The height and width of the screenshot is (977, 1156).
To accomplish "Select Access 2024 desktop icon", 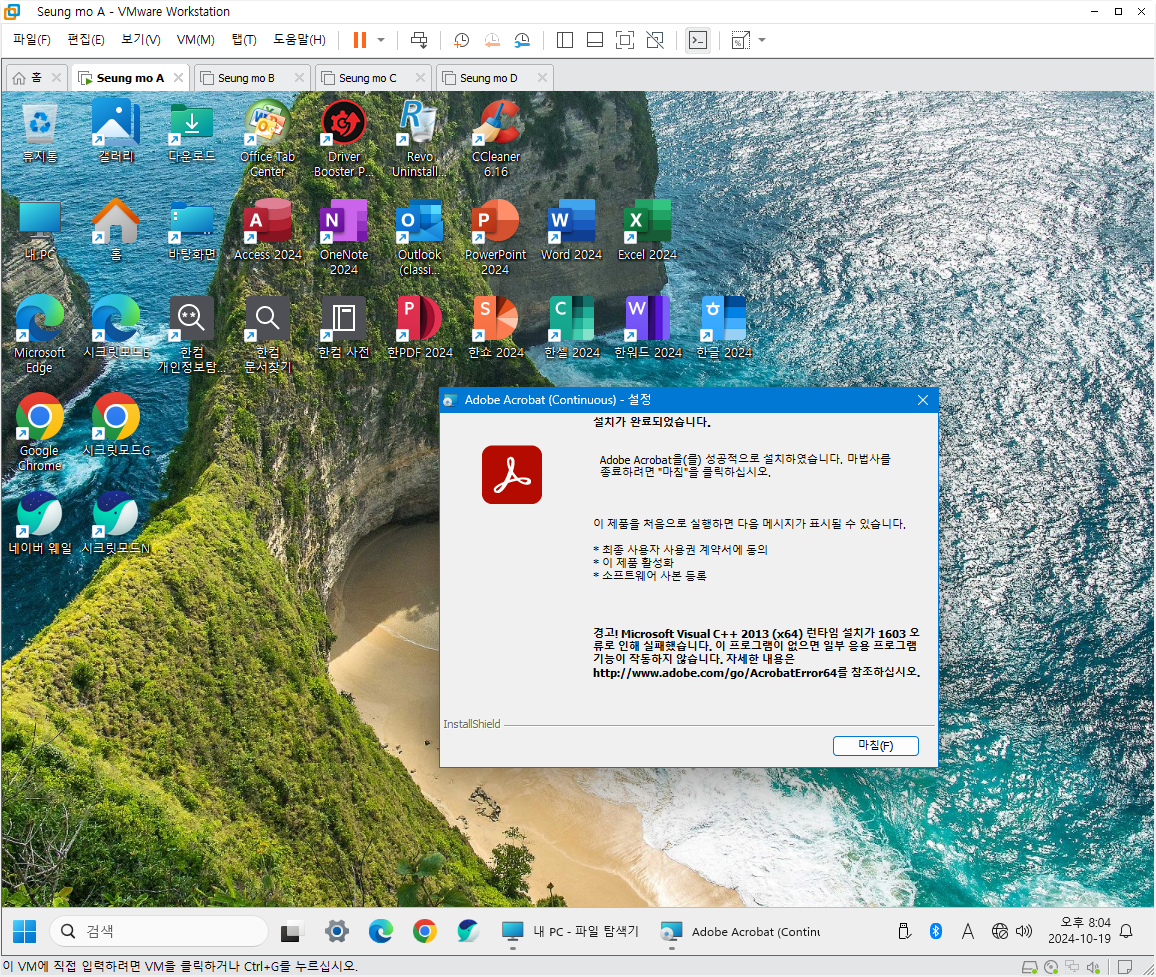I will coord(268,230).
